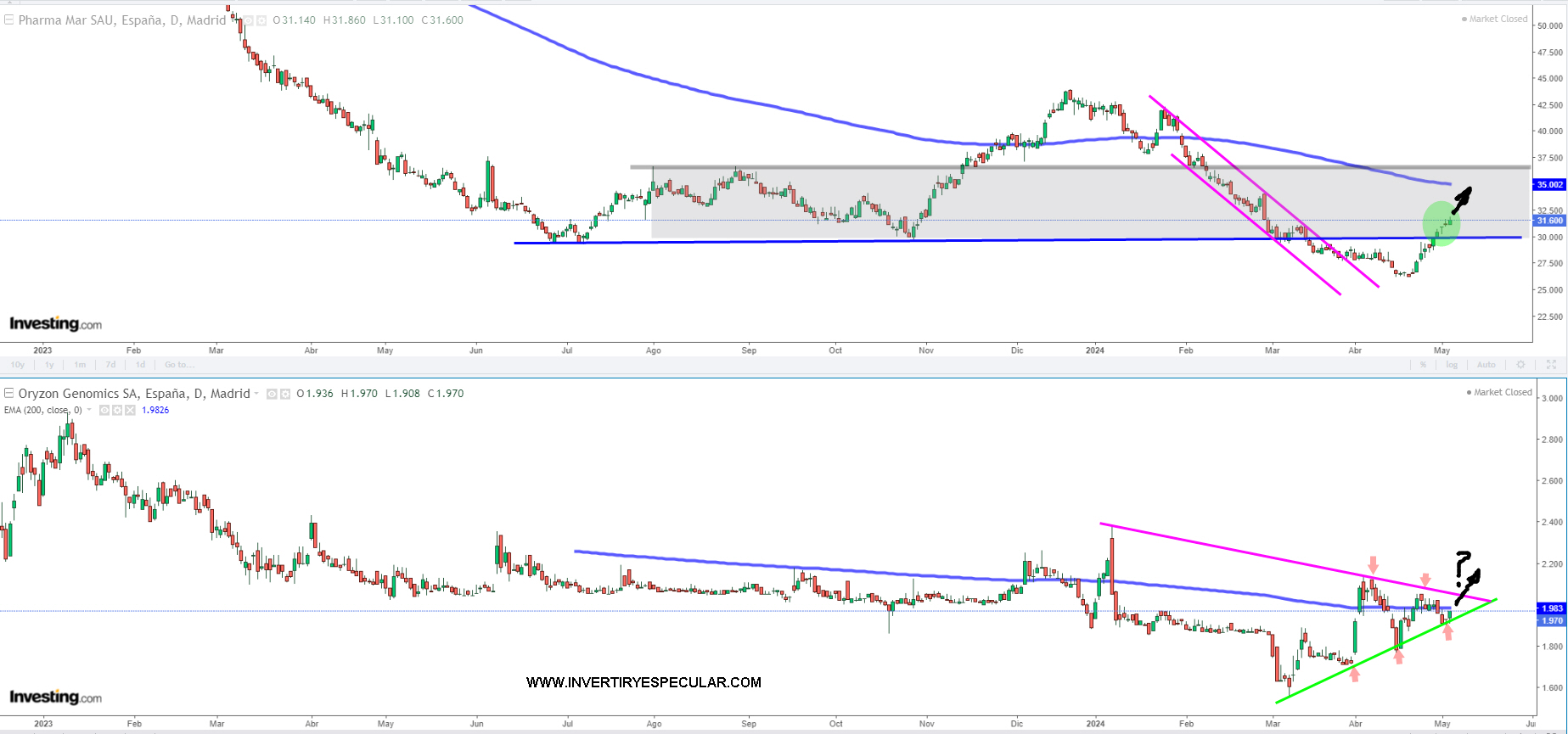Click the Pharma Mar close value C31.600
Screen dimensions: 1568x734
pyautogui.click(x=442, y=20)
